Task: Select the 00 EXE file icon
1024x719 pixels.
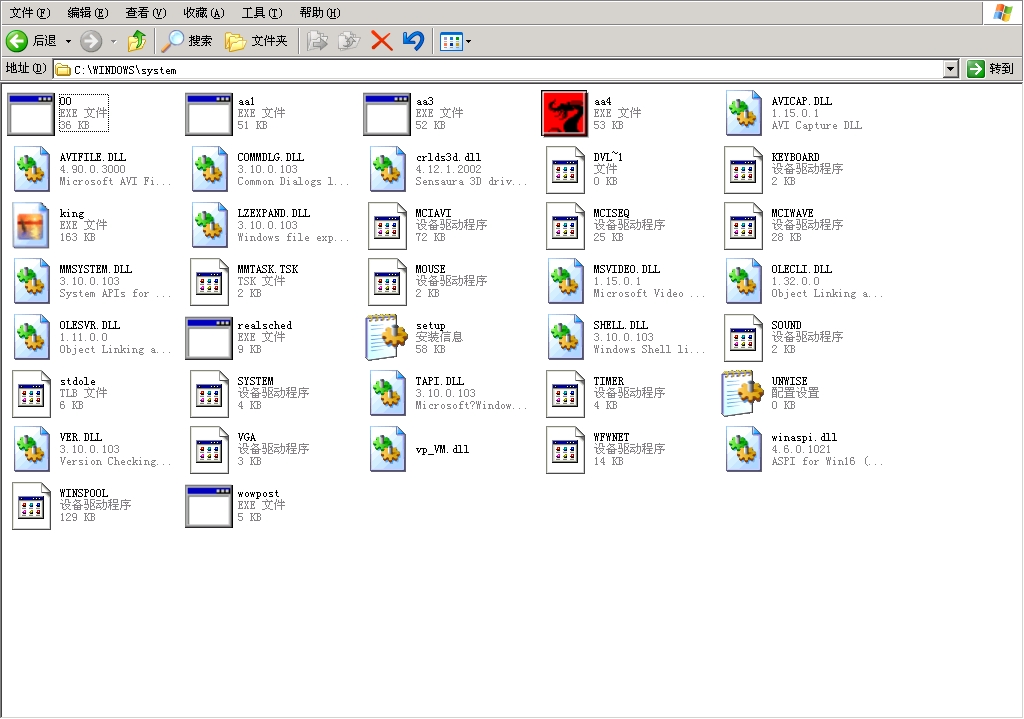Action: tap(30, 114)
